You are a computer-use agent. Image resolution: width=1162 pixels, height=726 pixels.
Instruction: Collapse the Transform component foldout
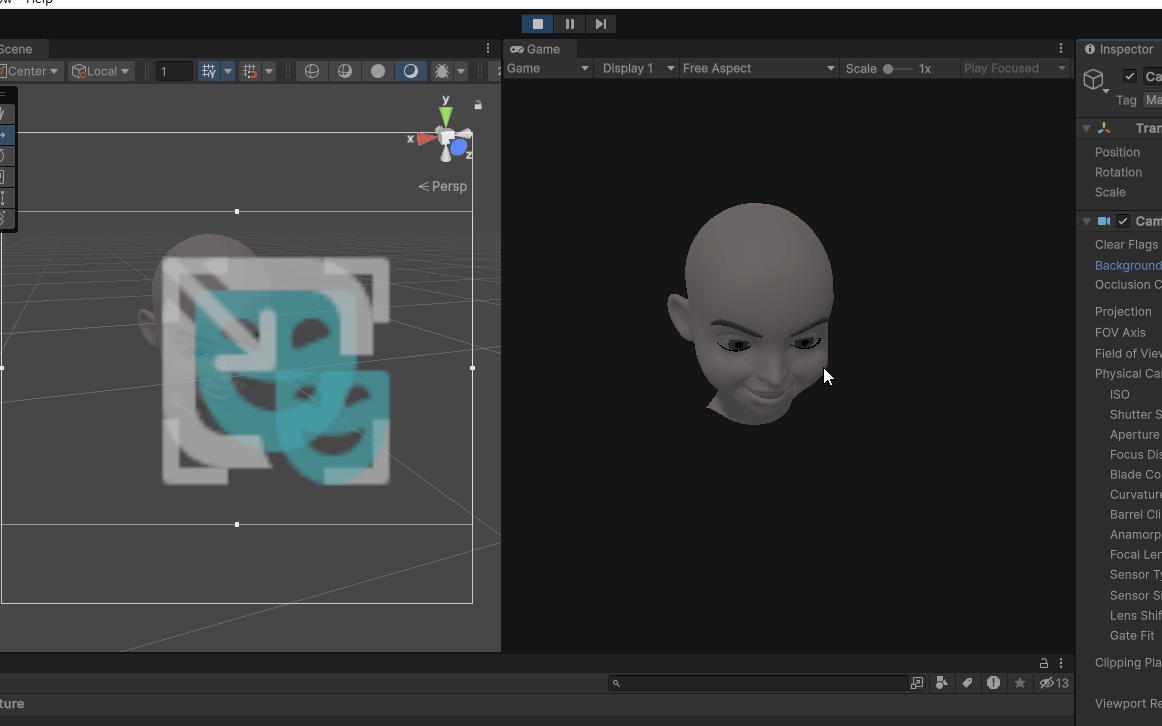[x=1086, y=128]
